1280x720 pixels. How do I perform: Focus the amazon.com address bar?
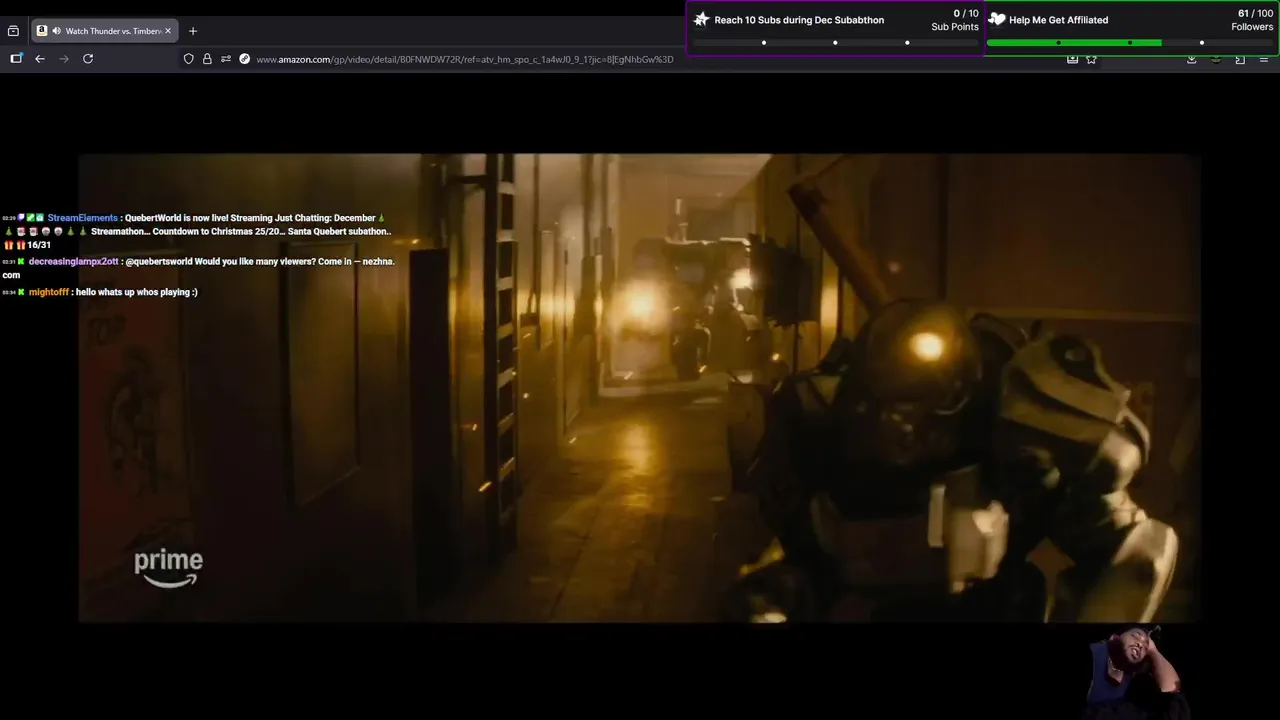465,59
